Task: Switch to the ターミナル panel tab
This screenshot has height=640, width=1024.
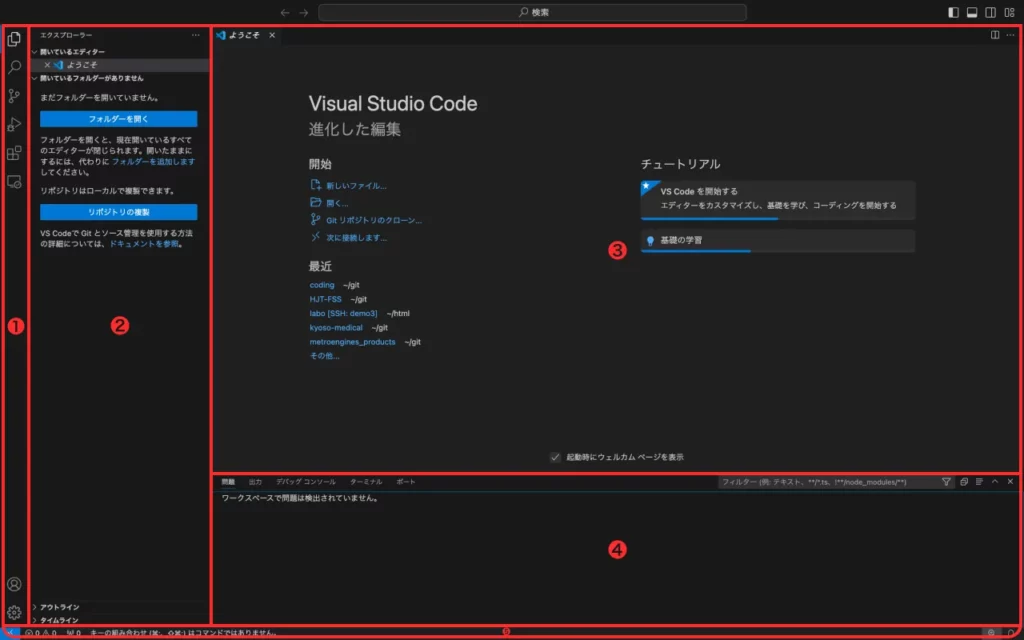Action: pyautogui.click(x=366, y=482)
